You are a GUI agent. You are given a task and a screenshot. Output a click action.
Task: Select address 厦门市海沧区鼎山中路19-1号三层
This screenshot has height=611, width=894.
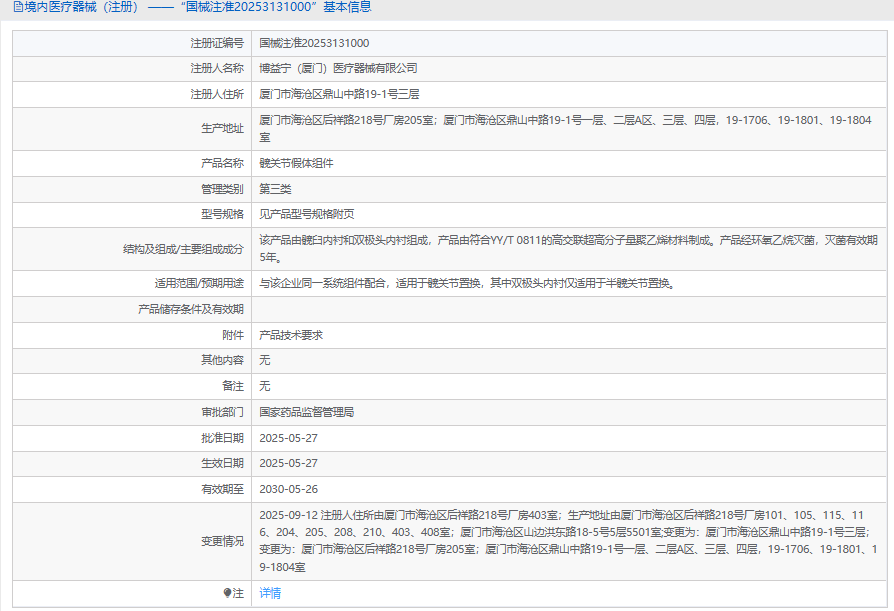tap(339, 94)
